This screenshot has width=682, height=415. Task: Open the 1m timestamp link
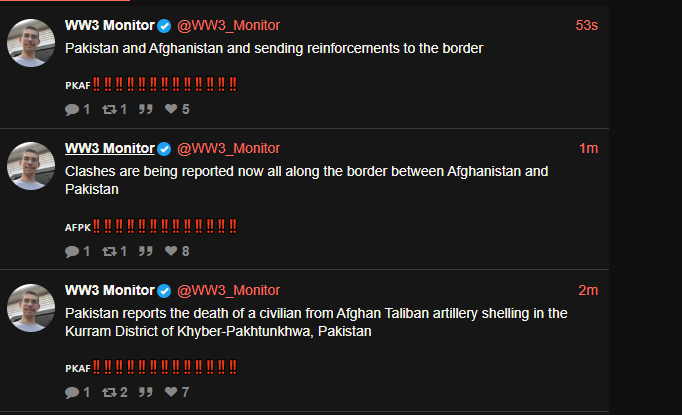click(x=588, y=148)
